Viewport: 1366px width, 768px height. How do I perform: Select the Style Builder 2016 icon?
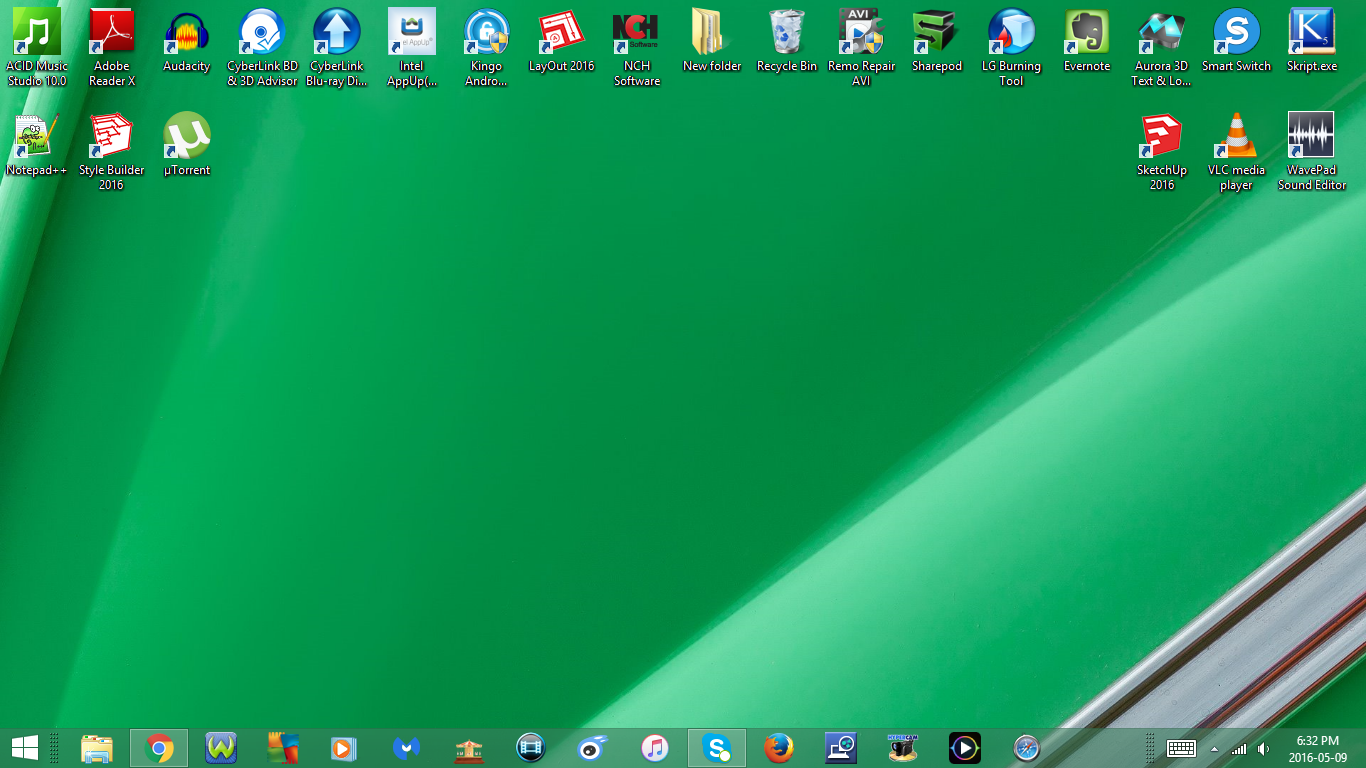coord(112,136)
